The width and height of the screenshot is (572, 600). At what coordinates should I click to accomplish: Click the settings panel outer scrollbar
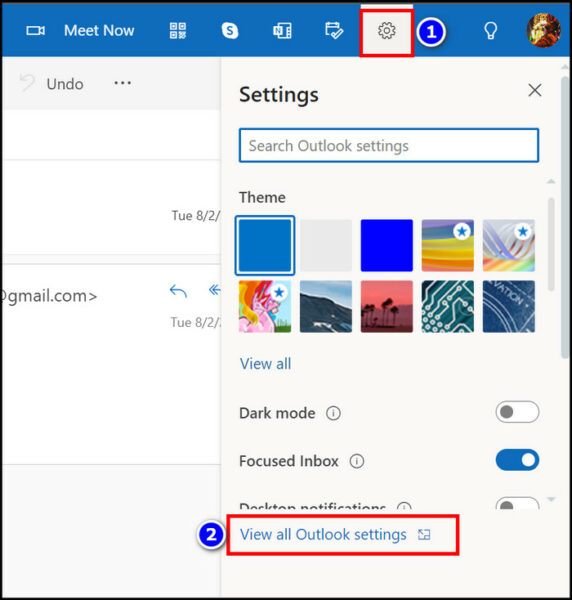pyautogui.click(x=564, y=217)
